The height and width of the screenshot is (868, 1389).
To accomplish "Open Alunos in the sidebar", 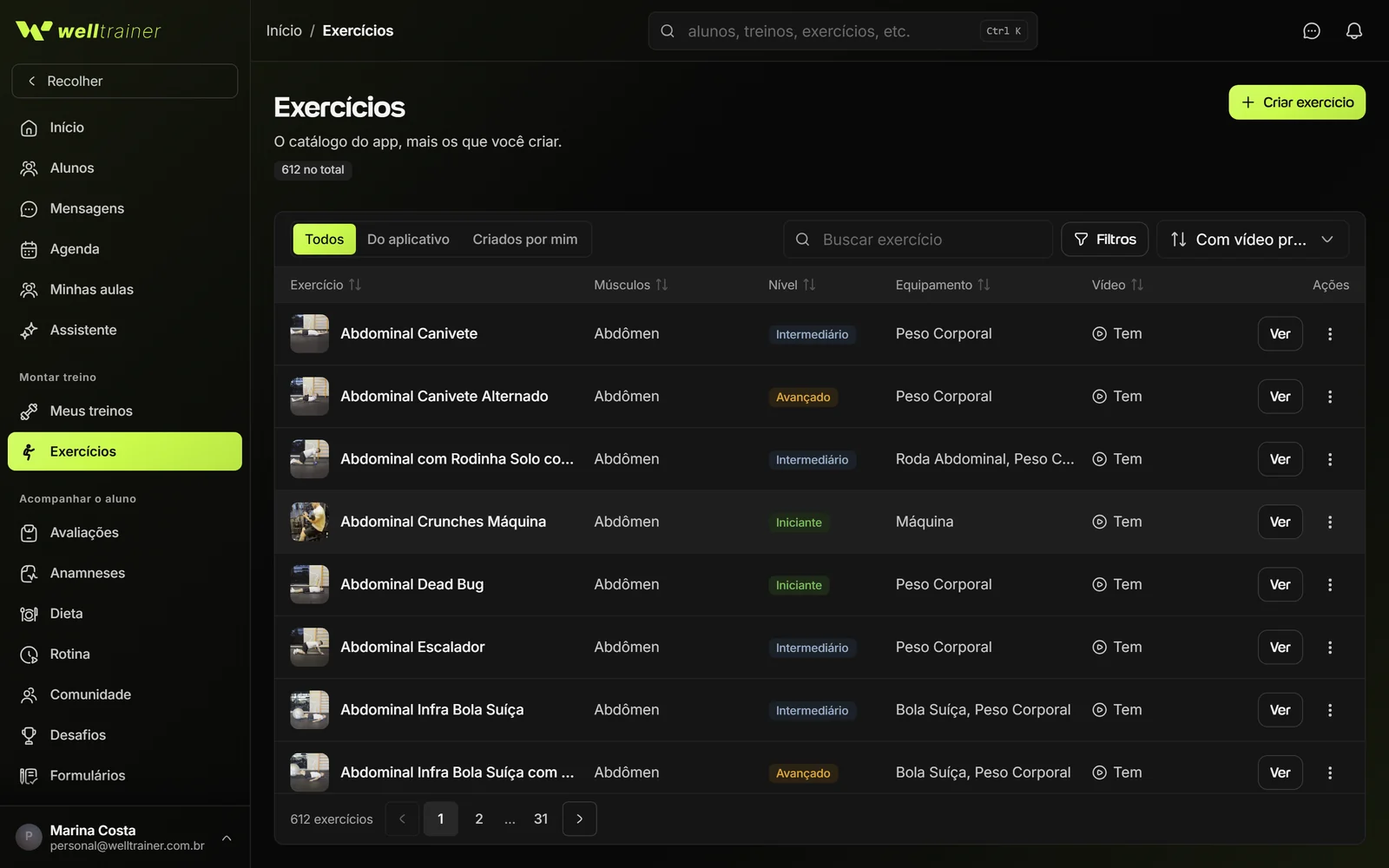I will pyautogui.click(x=125, y=168).
